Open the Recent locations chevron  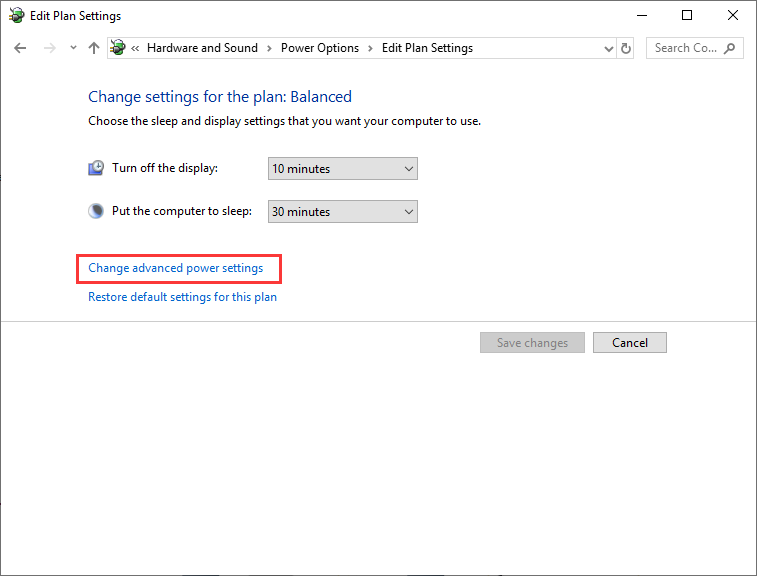(x=73, y=48)
